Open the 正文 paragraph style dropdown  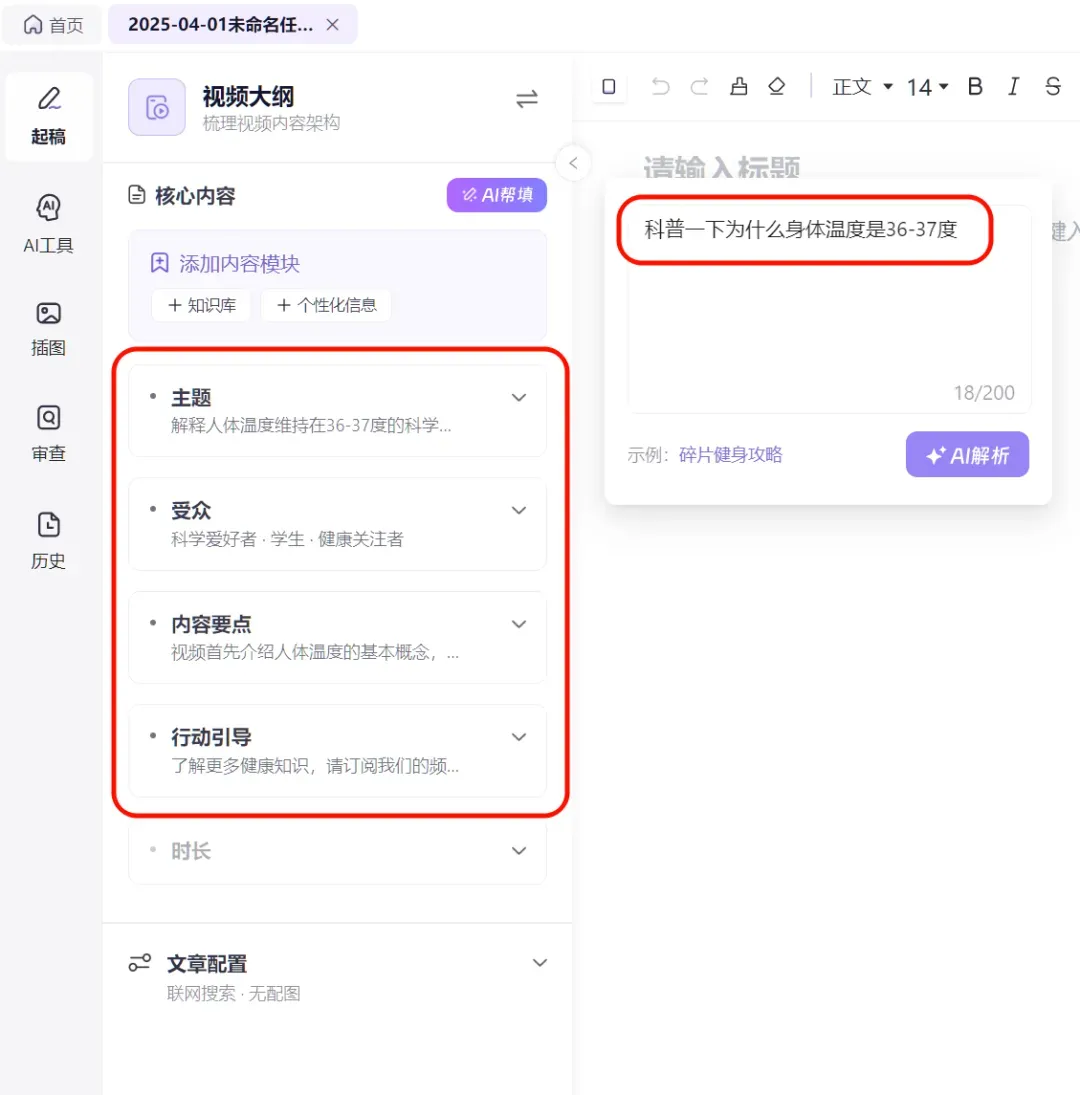point(862,87)
